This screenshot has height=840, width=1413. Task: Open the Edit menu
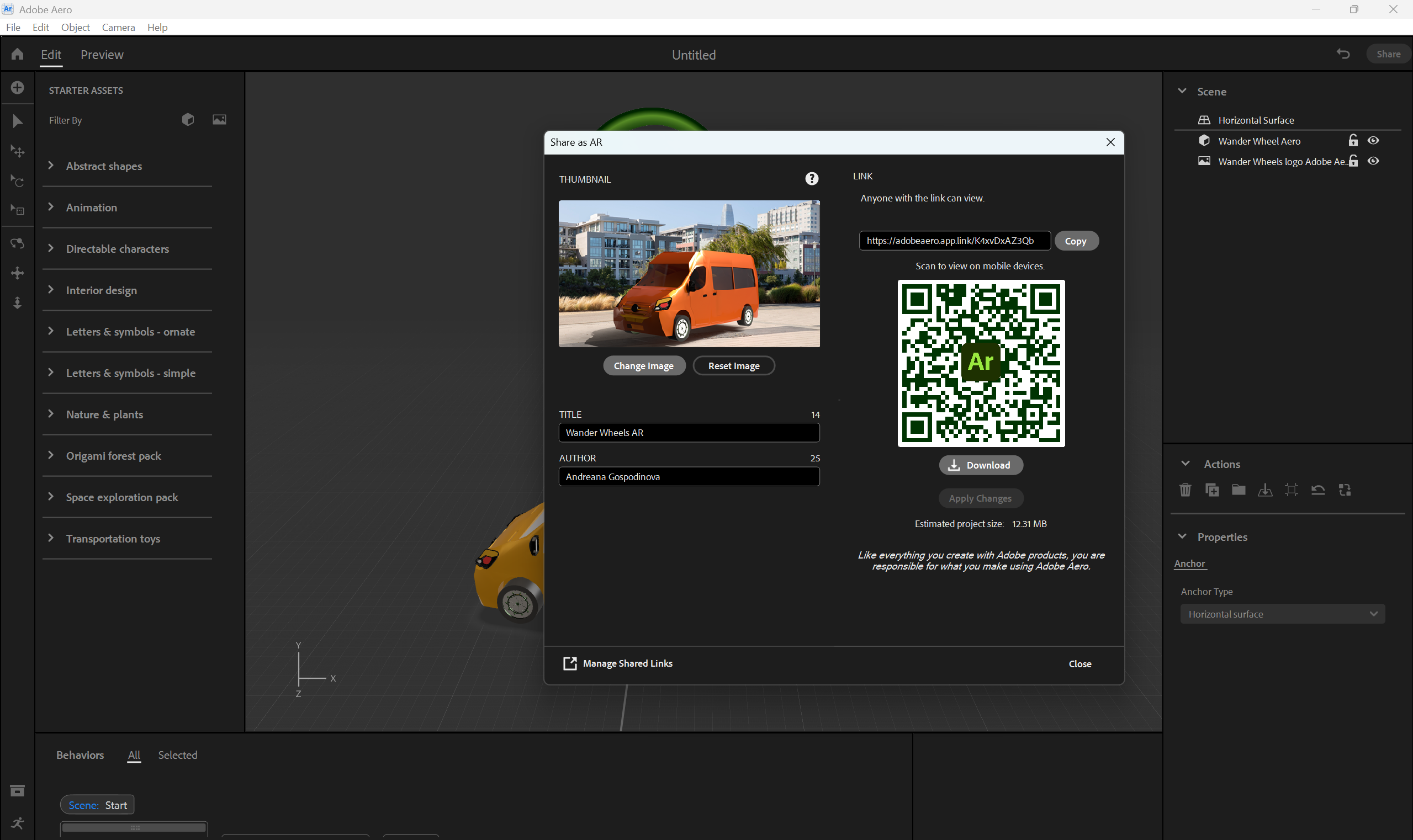pos(41,27)
